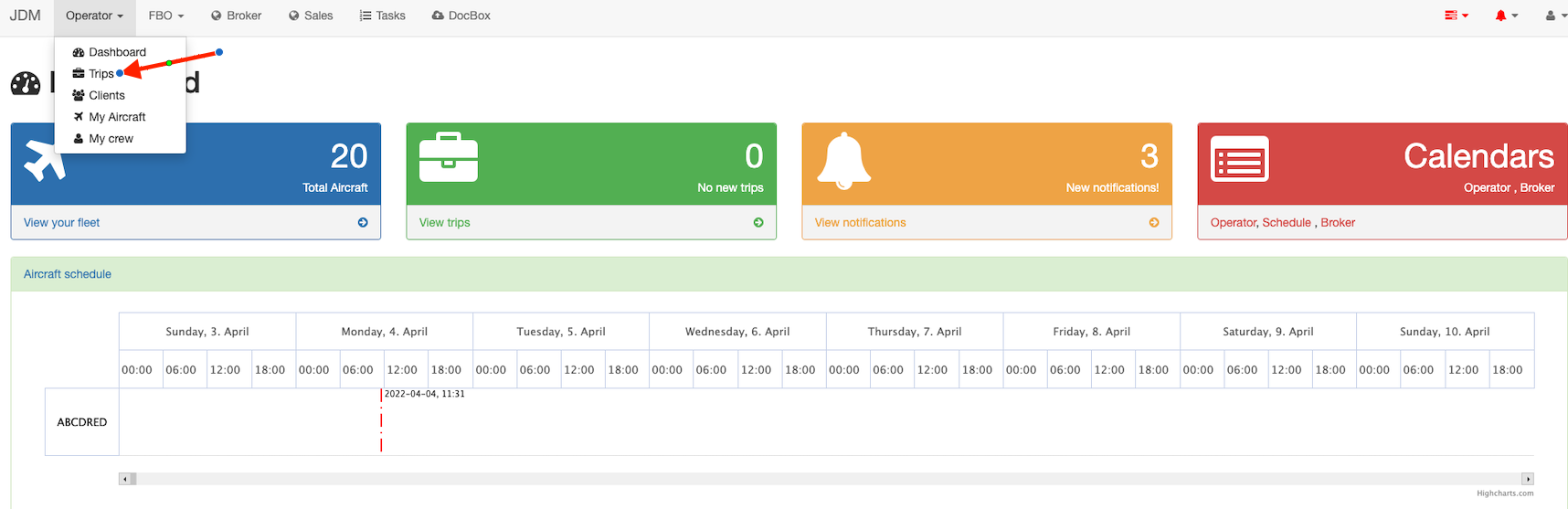Click the airplane icon on Total Aircraft card

pyautogui.click(x=44, y=160)
